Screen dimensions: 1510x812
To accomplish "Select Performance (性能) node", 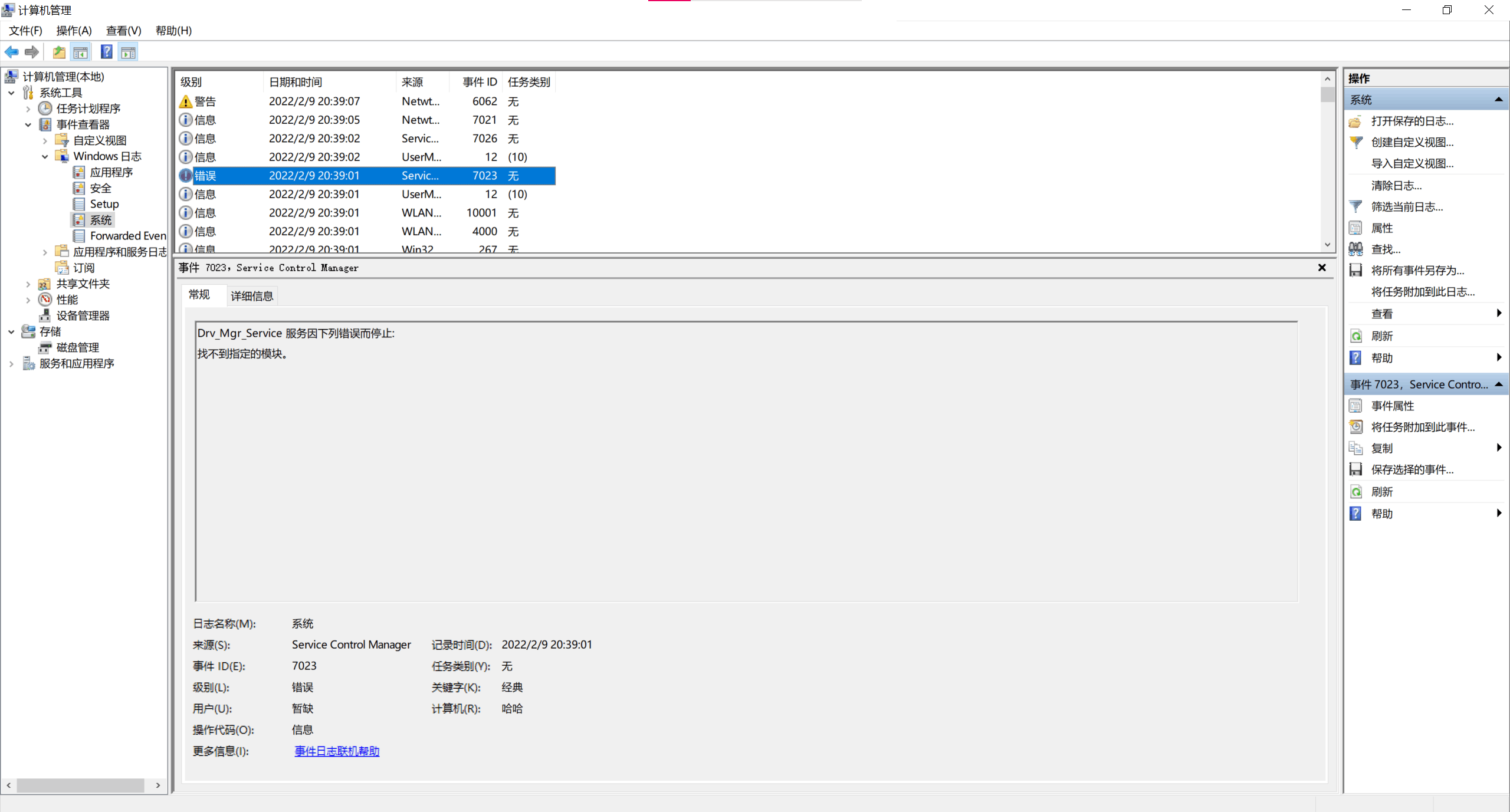I will 67,300.
